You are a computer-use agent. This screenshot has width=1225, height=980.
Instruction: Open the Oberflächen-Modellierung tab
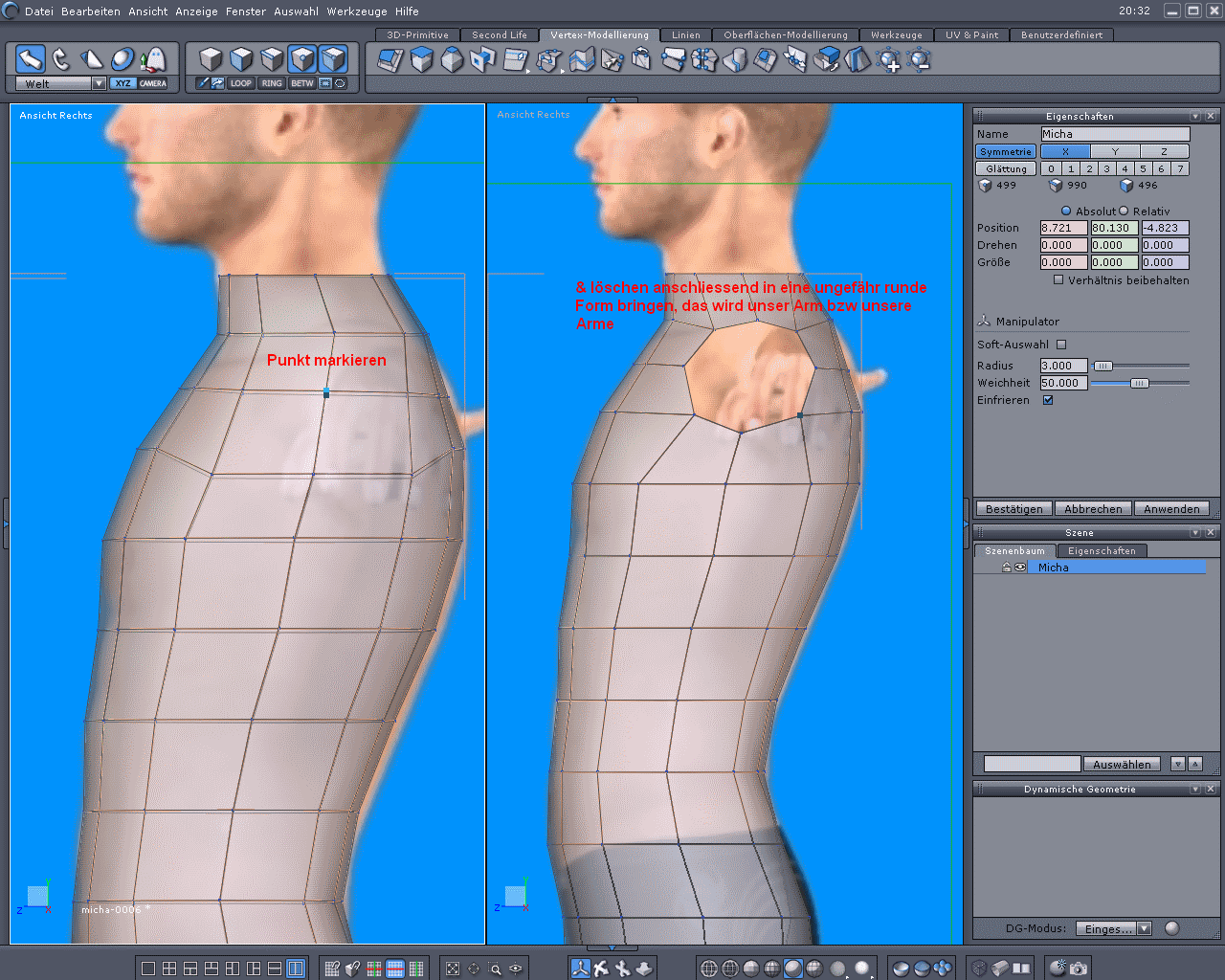tap(786, 34)
